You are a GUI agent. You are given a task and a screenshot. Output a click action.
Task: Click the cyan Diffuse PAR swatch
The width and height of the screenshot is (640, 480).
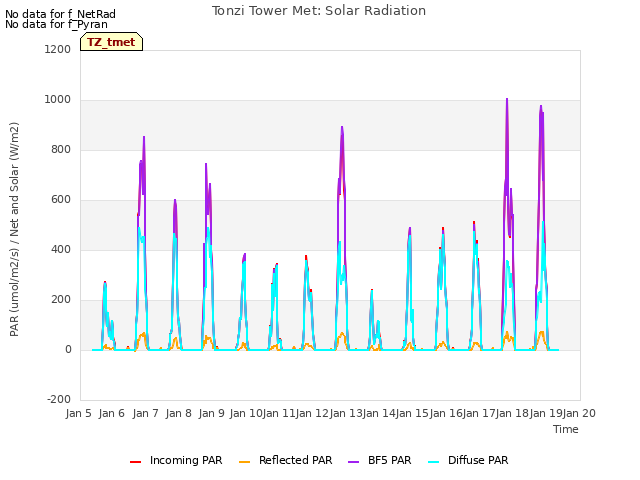click(433, 462)
